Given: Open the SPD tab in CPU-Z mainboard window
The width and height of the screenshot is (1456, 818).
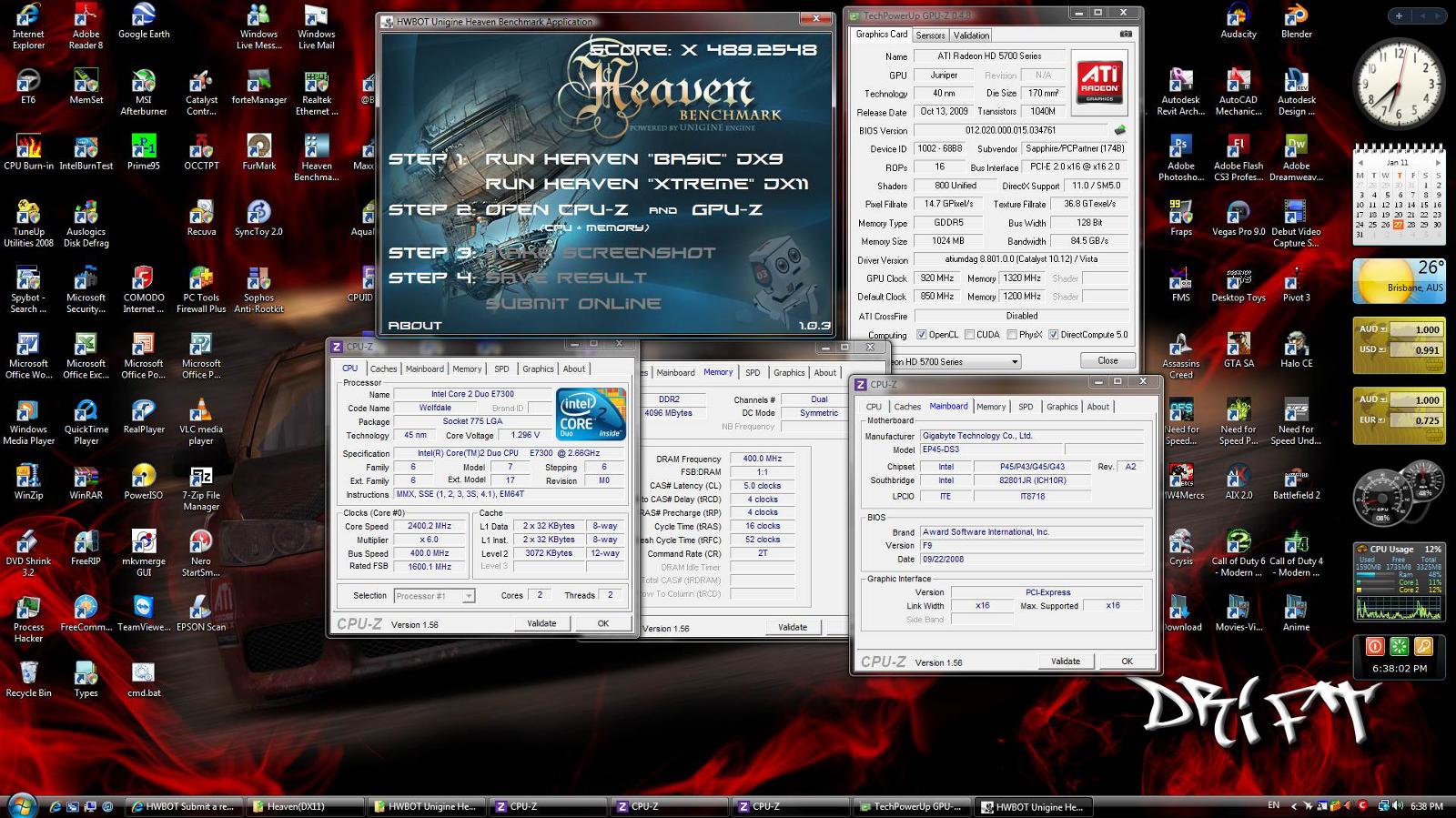Looking at the screenshot, I should (1026, 407).
